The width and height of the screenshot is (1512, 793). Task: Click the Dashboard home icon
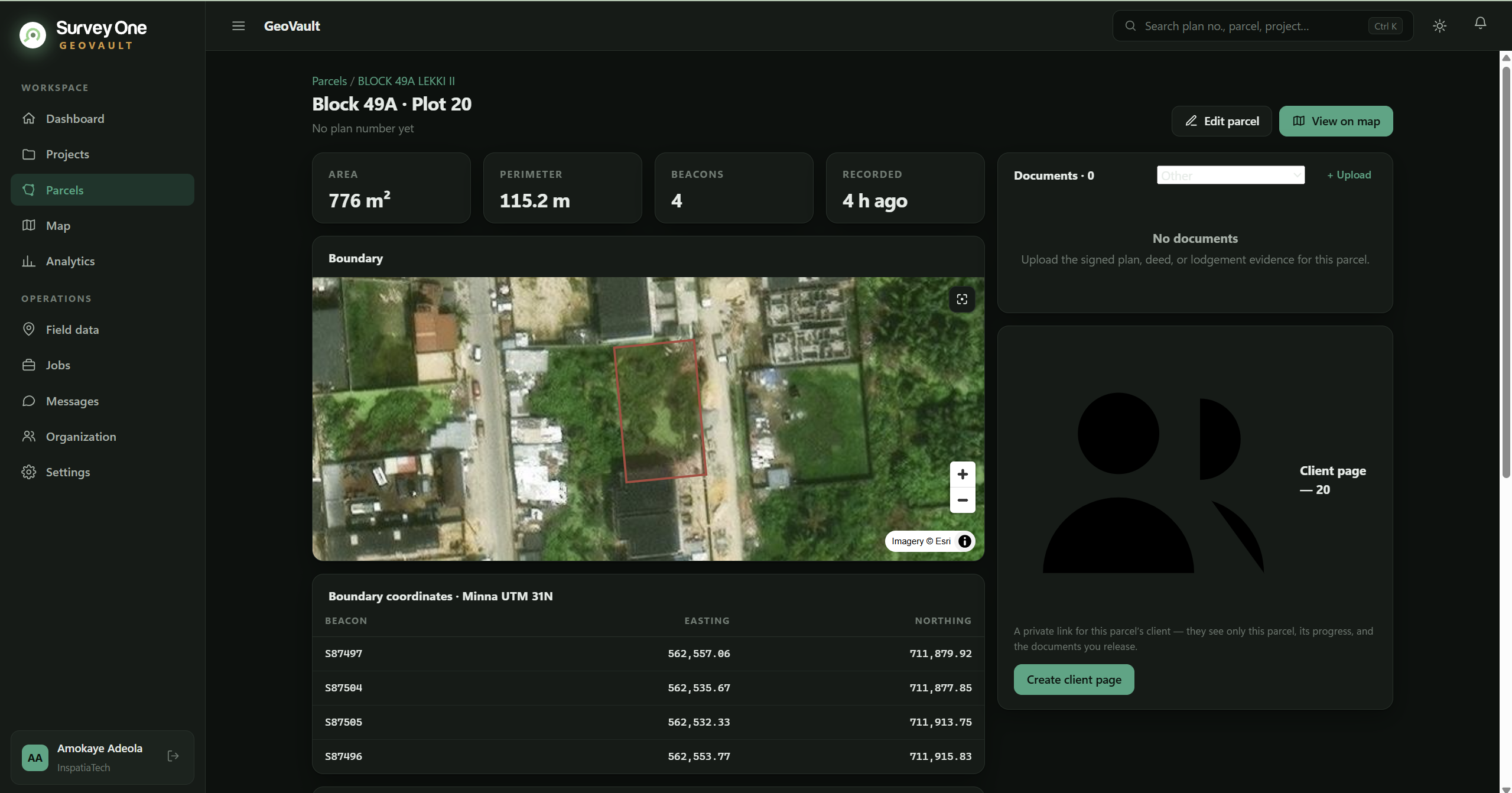[x=28, y=118]
